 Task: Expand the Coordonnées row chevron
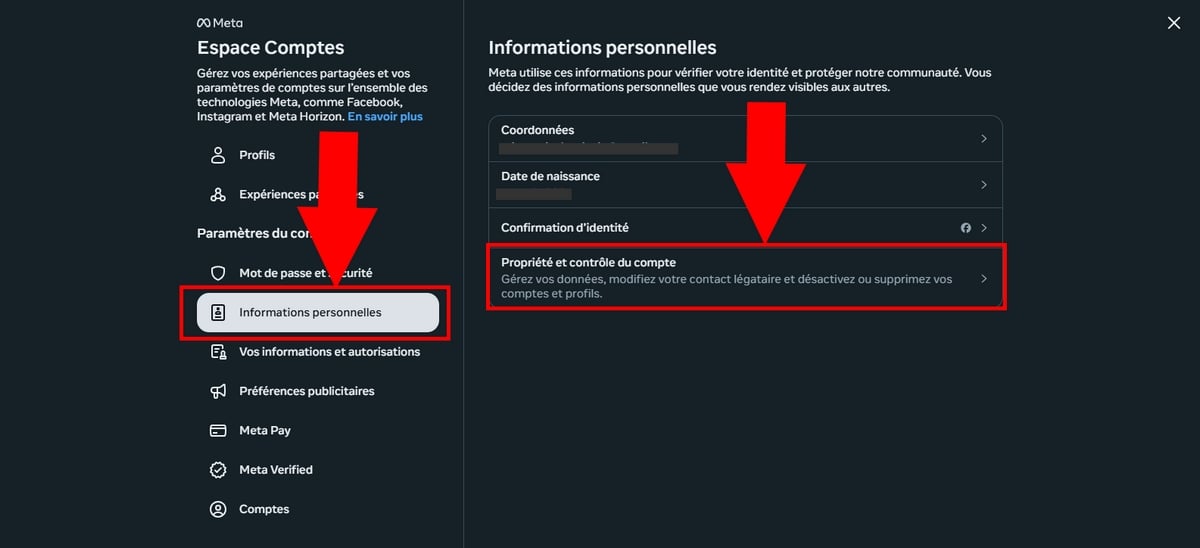click(984, 139)
